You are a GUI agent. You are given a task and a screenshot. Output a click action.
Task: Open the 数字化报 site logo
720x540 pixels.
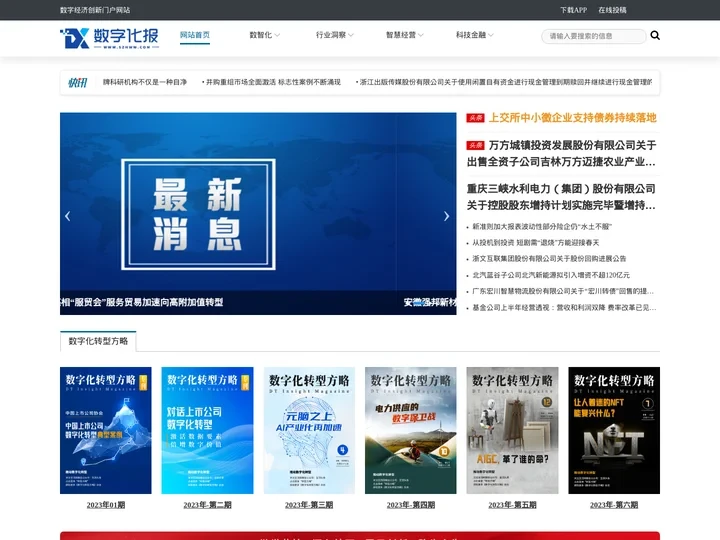pyautogui.click(x=110, y=38)
